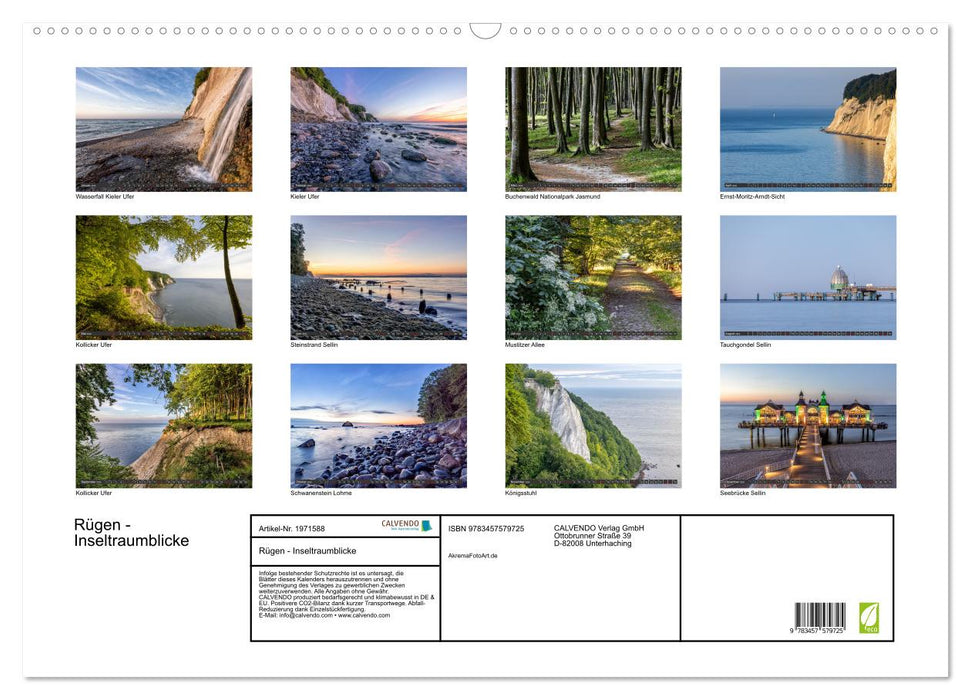Open the Mustitzer Allee path photo

tap(593, 277)
